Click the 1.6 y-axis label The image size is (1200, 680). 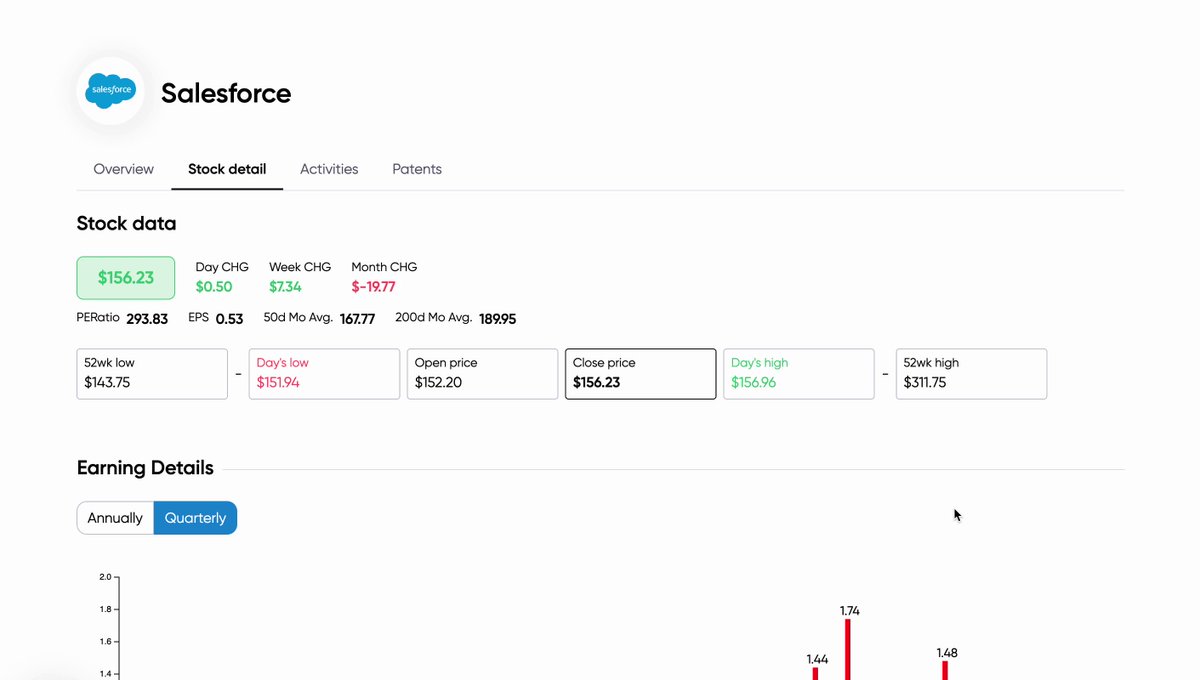click(x=105, y=642)
